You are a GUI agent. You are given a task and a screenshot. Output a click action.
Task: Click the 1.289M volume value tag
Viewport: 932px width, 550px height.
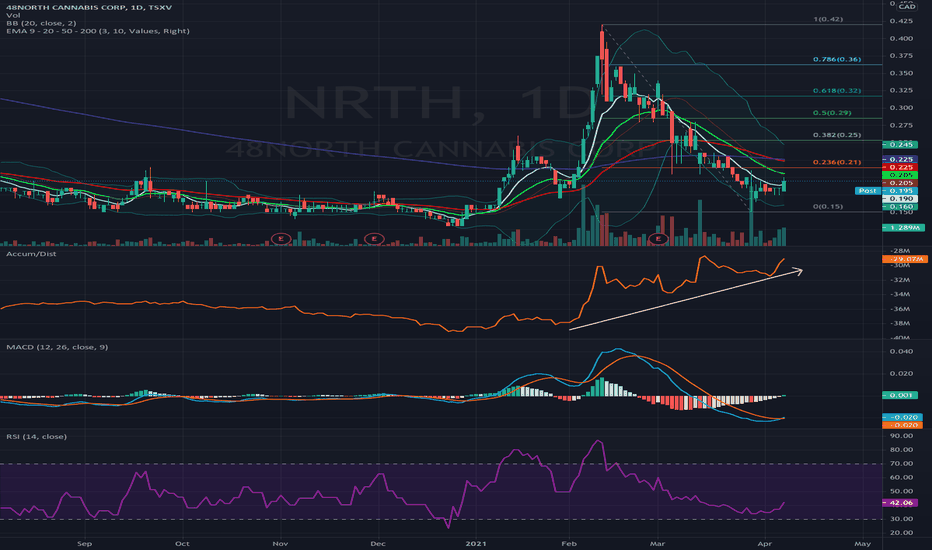point(903,228)
